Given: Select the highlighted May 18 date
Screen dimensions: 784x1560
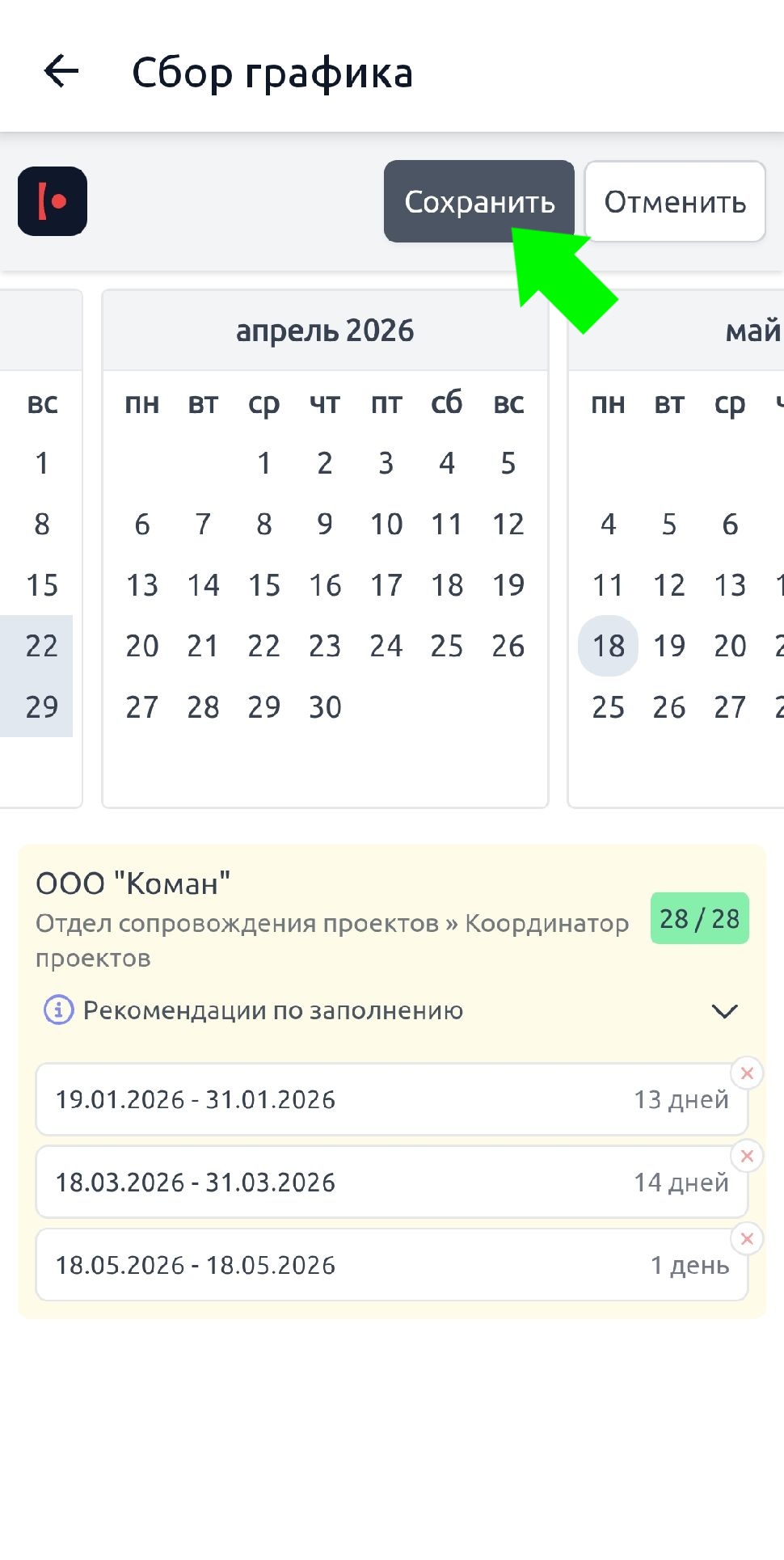Looking at the screenshot, I should click(608, 646).
